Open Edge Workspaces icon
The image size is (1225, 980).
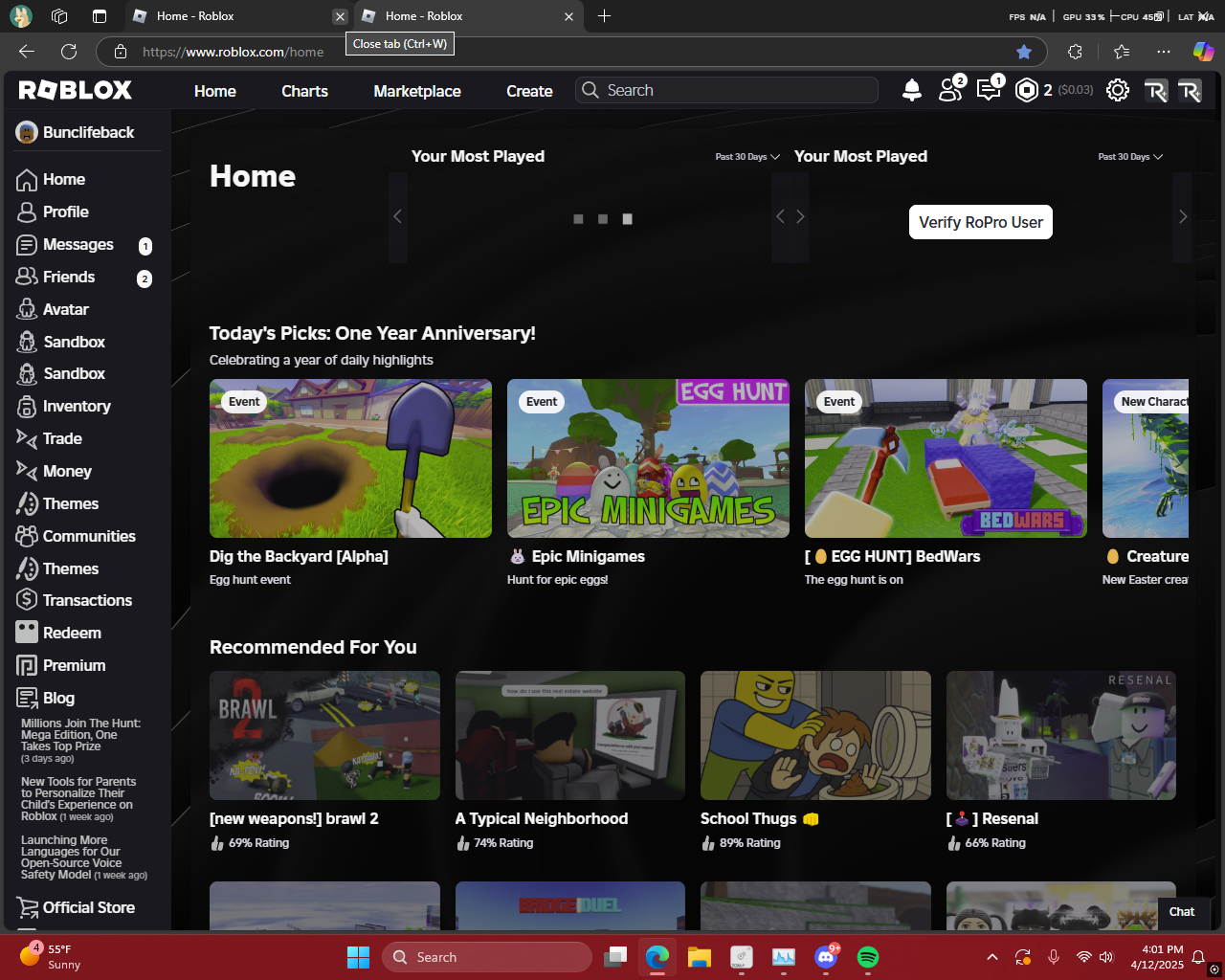pos(59,16)
